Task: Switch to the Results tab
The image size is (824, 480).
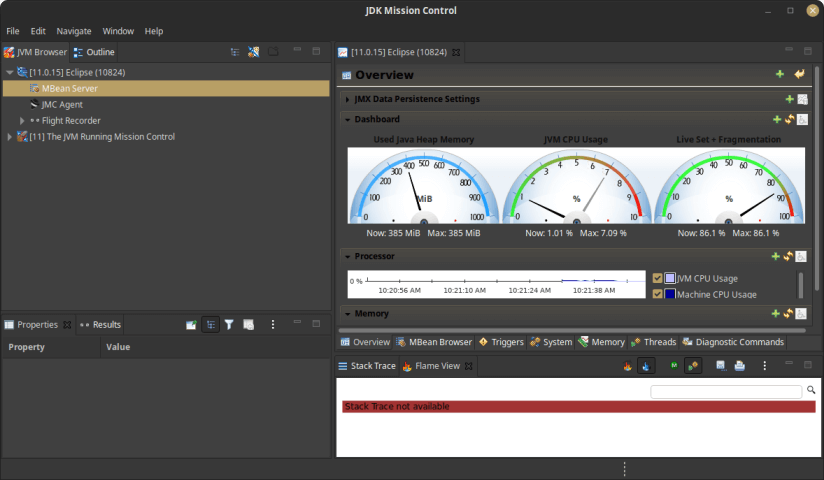Action: [x=101, y=325]
